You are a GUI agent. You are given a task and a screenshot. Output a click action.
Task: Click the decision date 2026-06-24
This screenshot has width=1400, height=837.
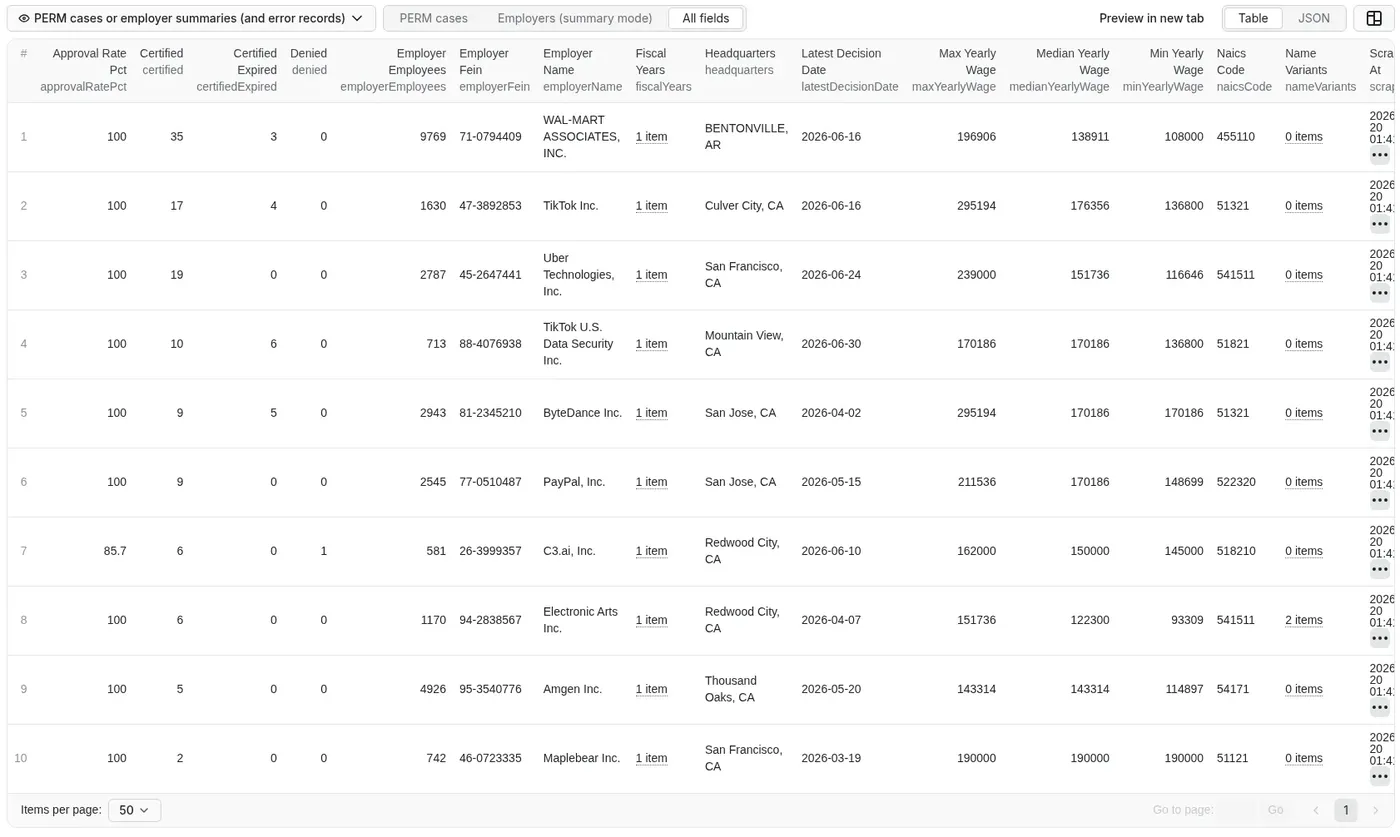point(831,275)
